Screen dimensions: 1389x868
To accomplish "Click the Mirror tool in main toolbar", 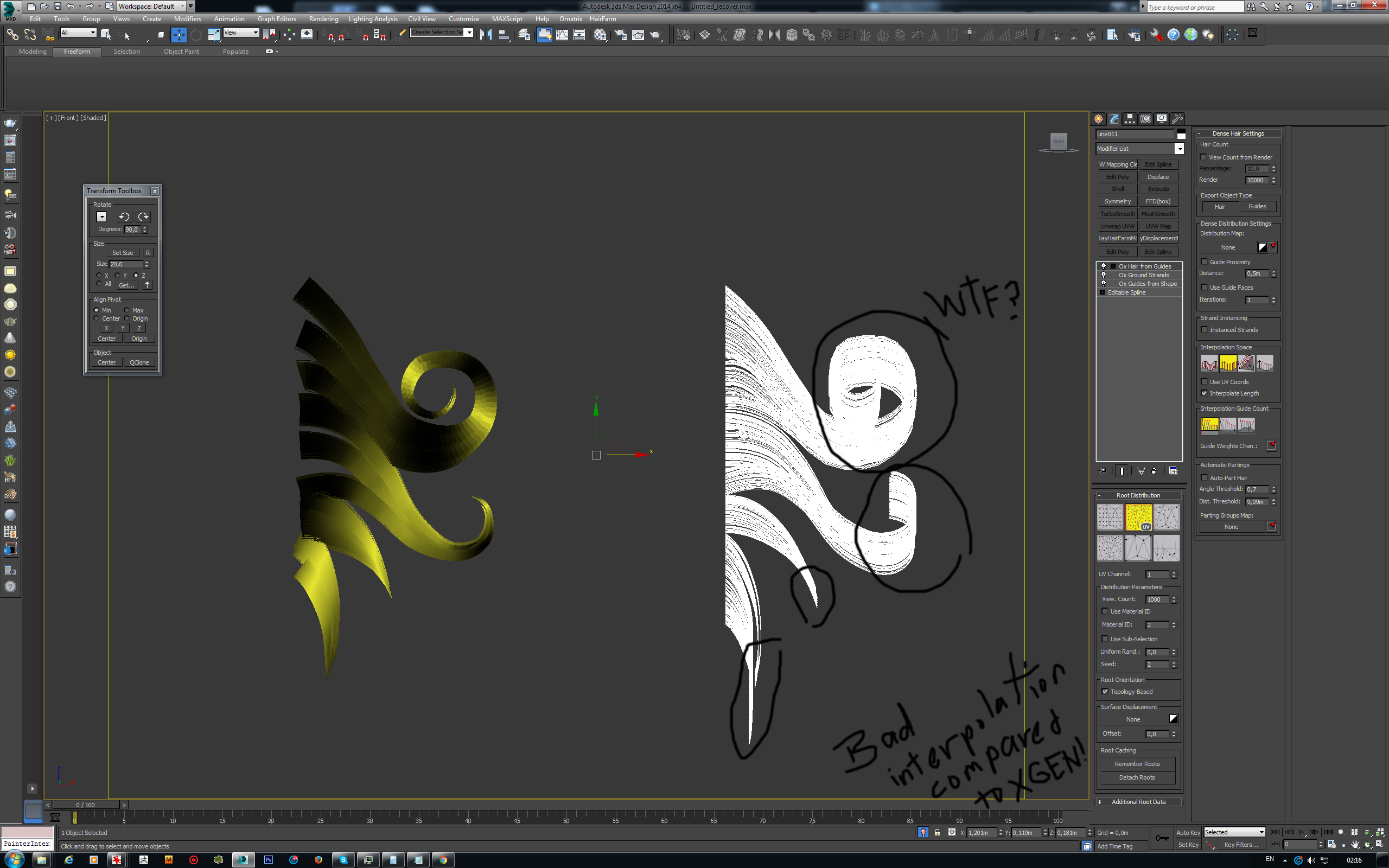I will click(486, 35).
